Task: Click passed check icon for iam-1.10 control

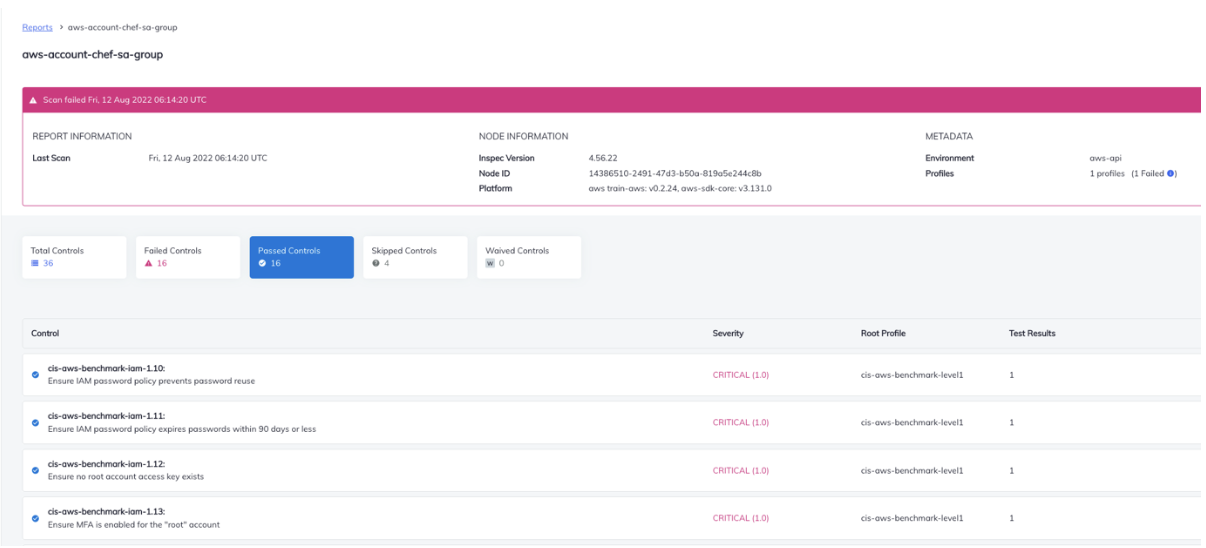Action: pos(36,375)
